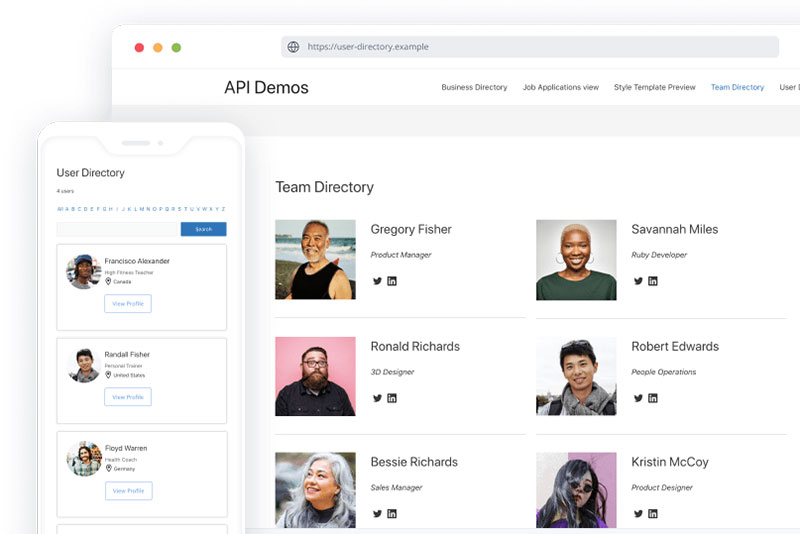Click Bessie Richards' photo
800x534 pixels.
(x=315, y=490)
